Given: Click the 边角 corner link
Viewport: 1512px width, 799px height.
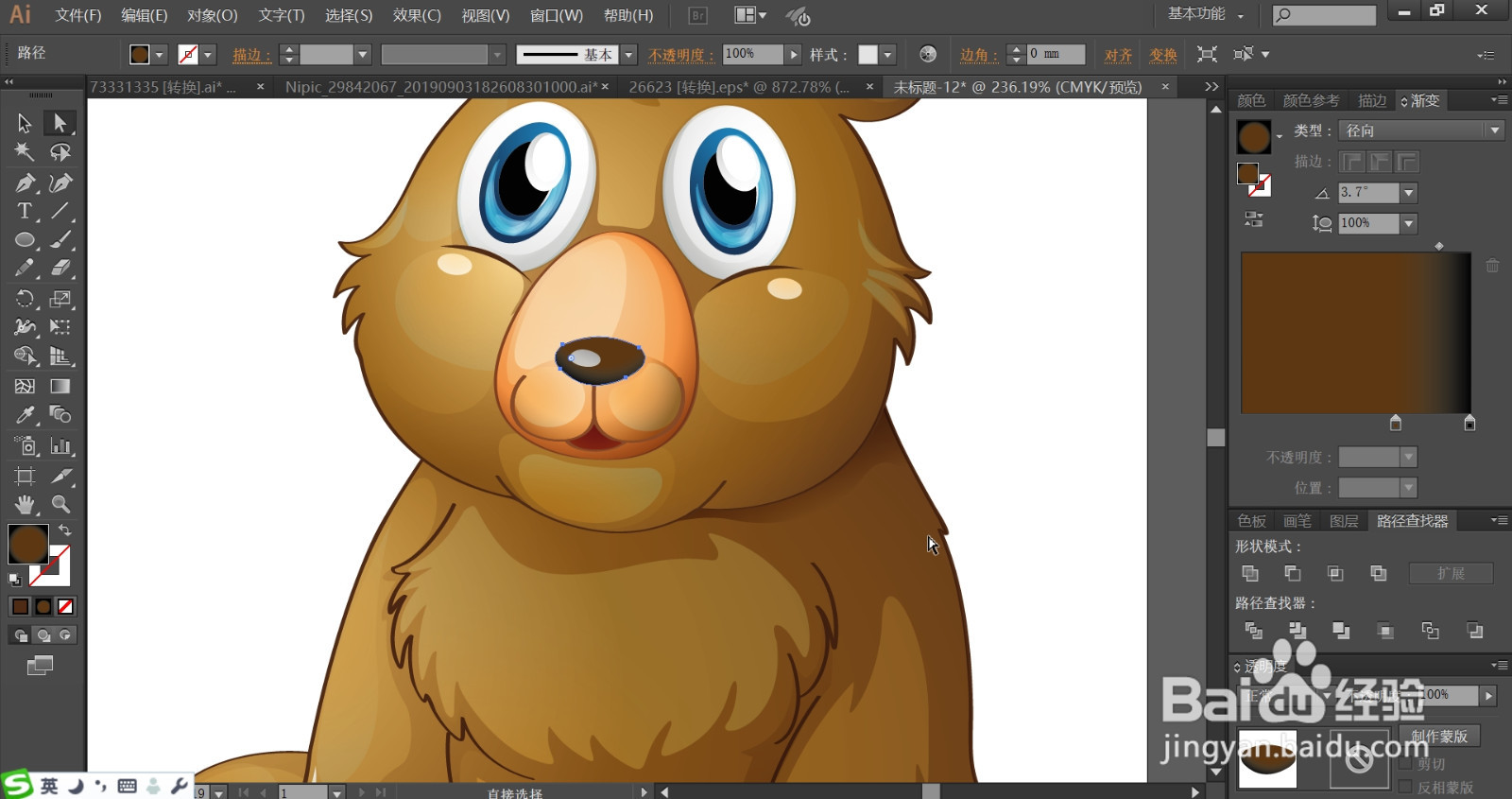Looking at the screenshot, I should (x=979, y=55).
